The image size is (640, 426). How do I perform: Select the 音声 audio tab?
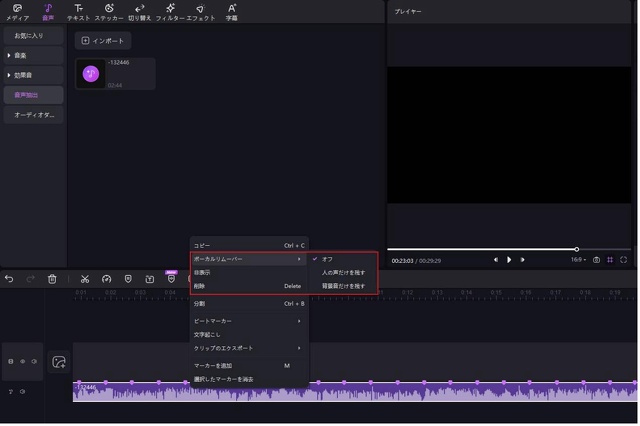tap(48, 12)
